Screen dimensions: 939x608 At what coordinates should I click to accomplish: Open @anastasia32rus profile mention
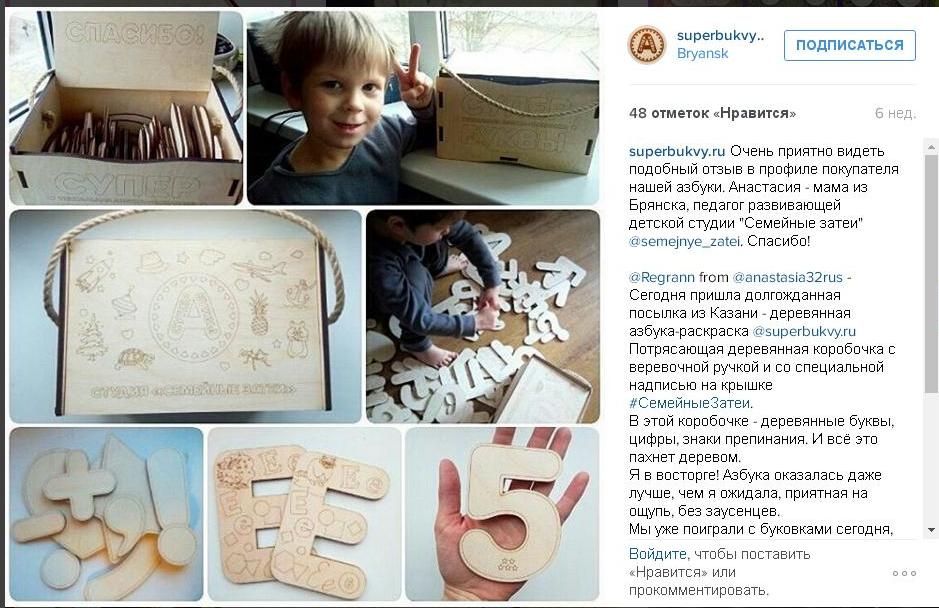tap(787, 277)
